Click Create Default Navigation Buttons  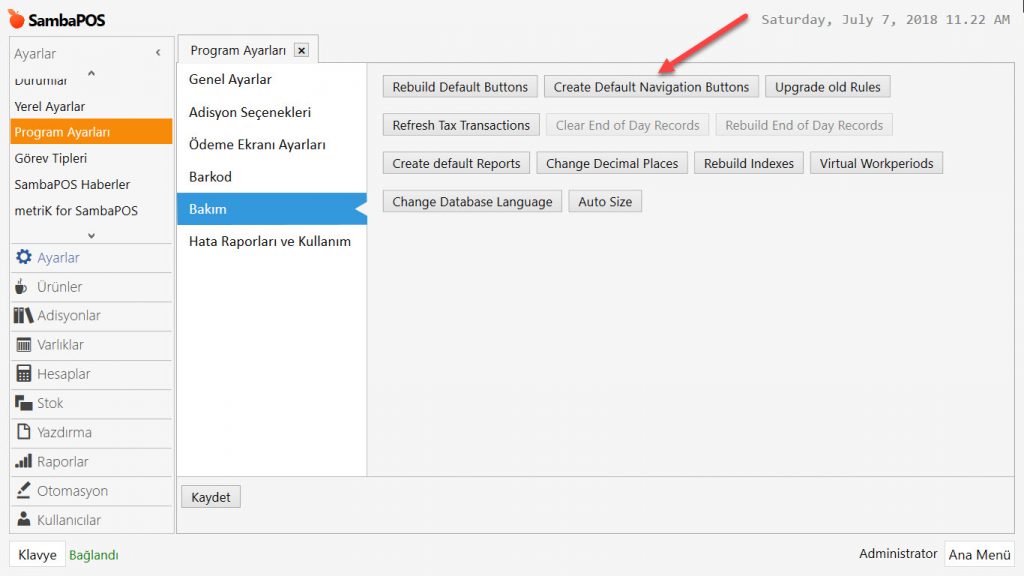pyautogui.click(x=651, y=87)
